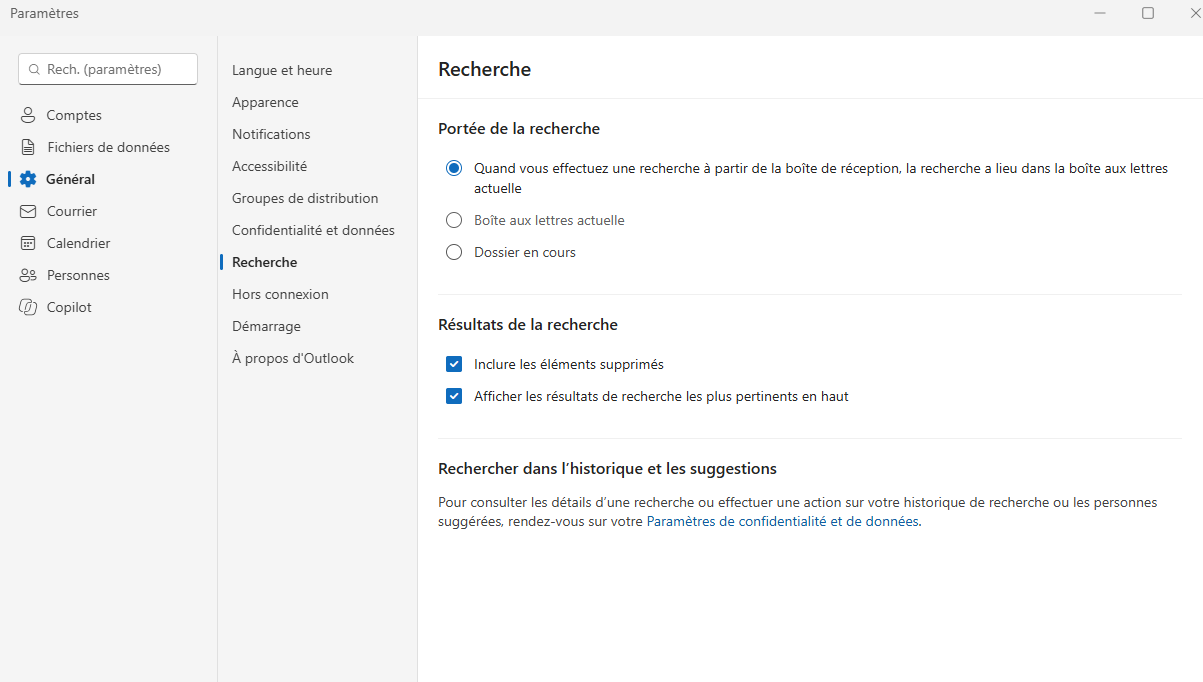The height and width of the screenshot is (682, 1203).
Task: Maximize the Paramètres window
Action: pos(1148,13)
